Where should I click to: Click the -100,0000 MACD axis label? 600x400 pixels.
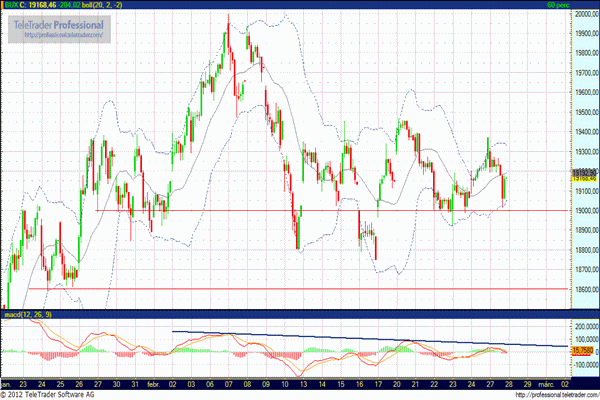pyautogui.click(x=585, y=365)
